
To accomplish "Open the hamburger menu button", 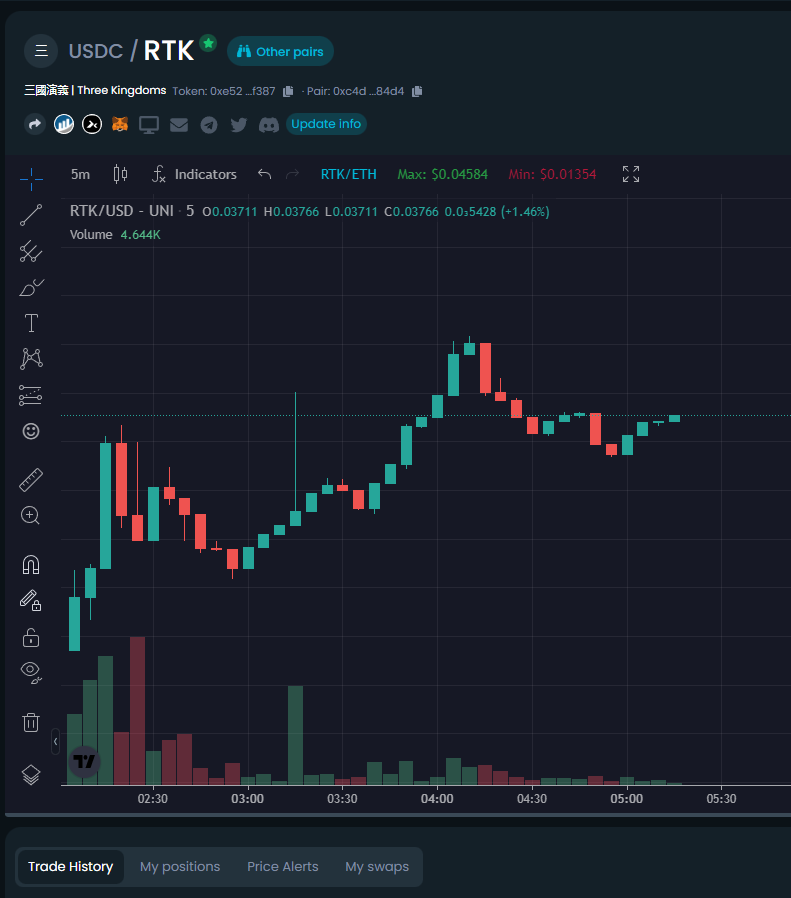I will (x=41, y=51).
